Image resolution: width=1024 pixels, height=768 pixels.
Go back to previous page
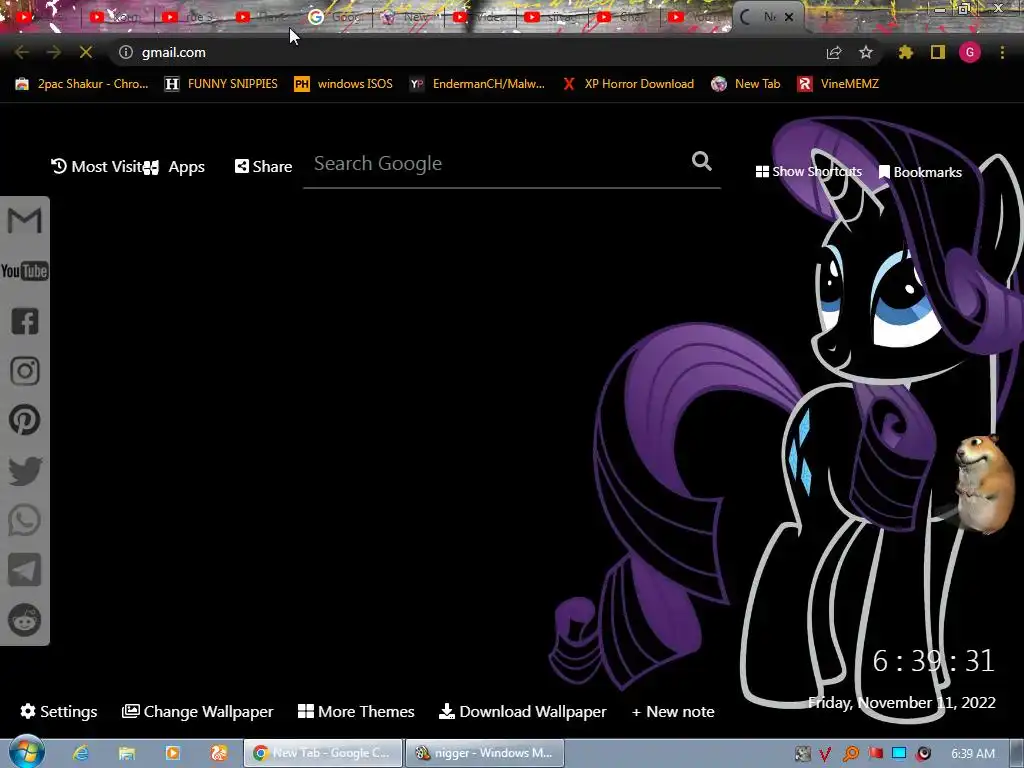(22, 52)
